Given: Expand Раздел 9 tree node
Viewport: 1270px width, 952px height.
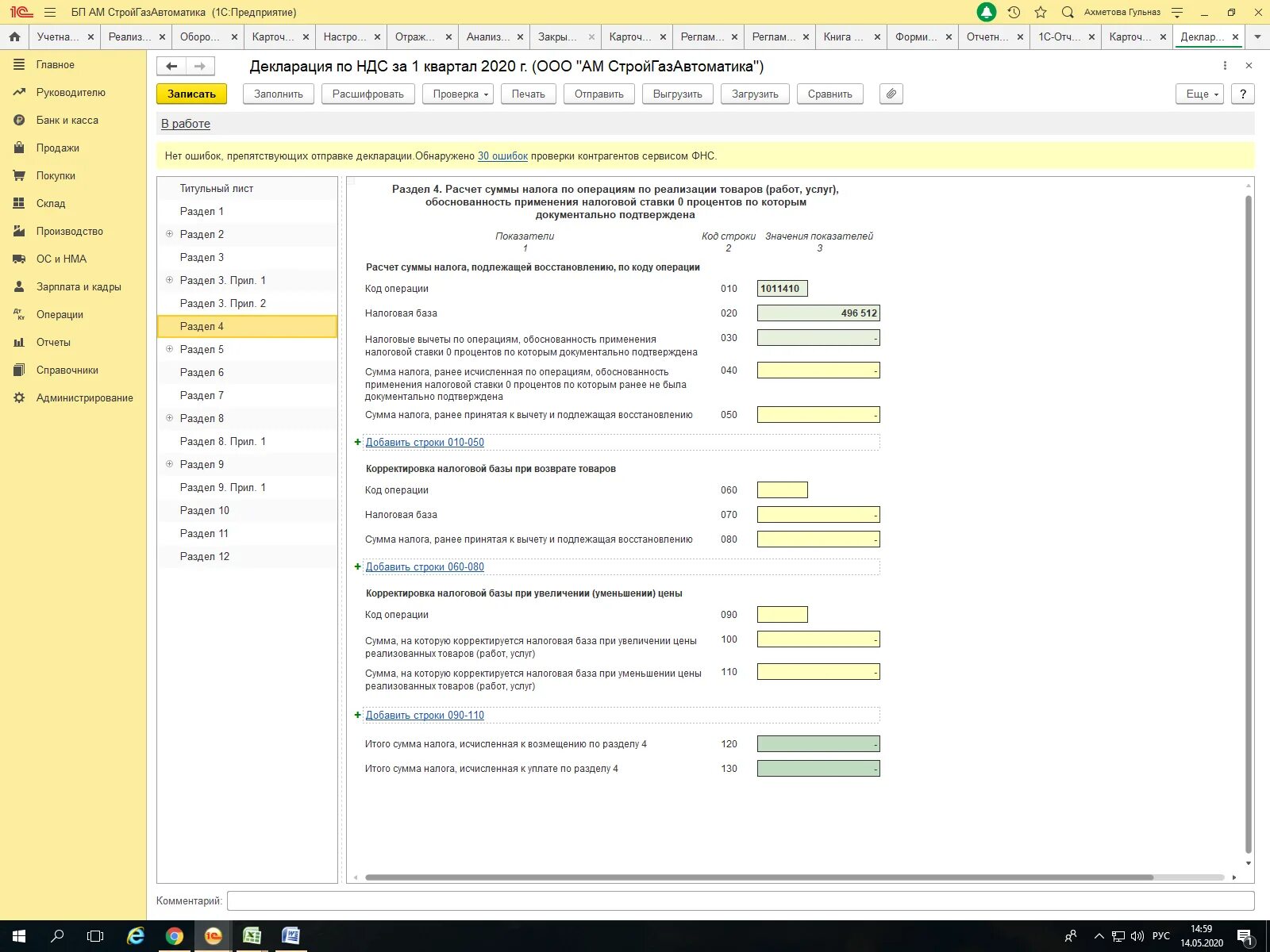Looking at the screenshot, I should tap(169, 464).
